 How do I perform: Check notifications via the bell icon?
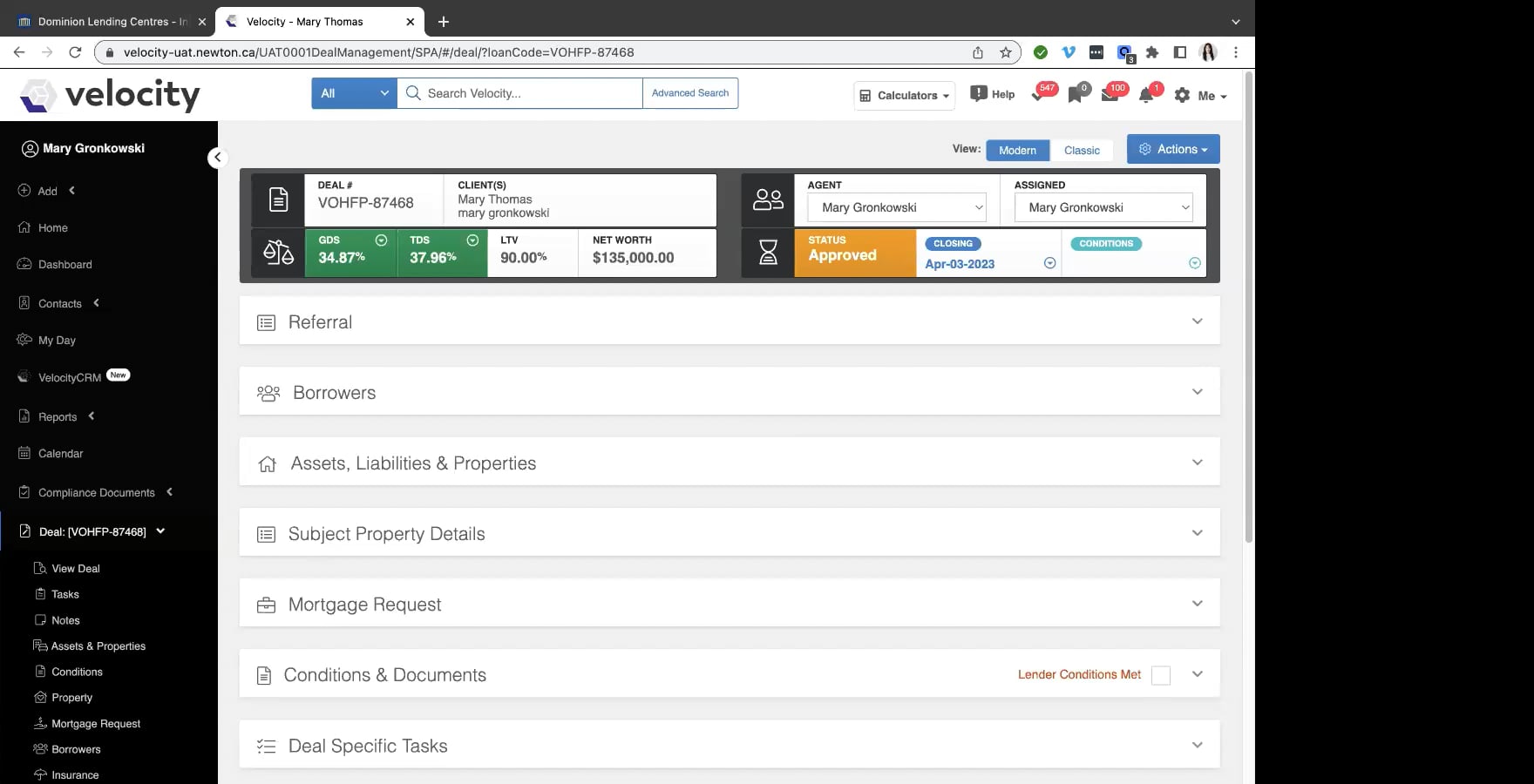pyautogui.click(x=1146, y=94)
